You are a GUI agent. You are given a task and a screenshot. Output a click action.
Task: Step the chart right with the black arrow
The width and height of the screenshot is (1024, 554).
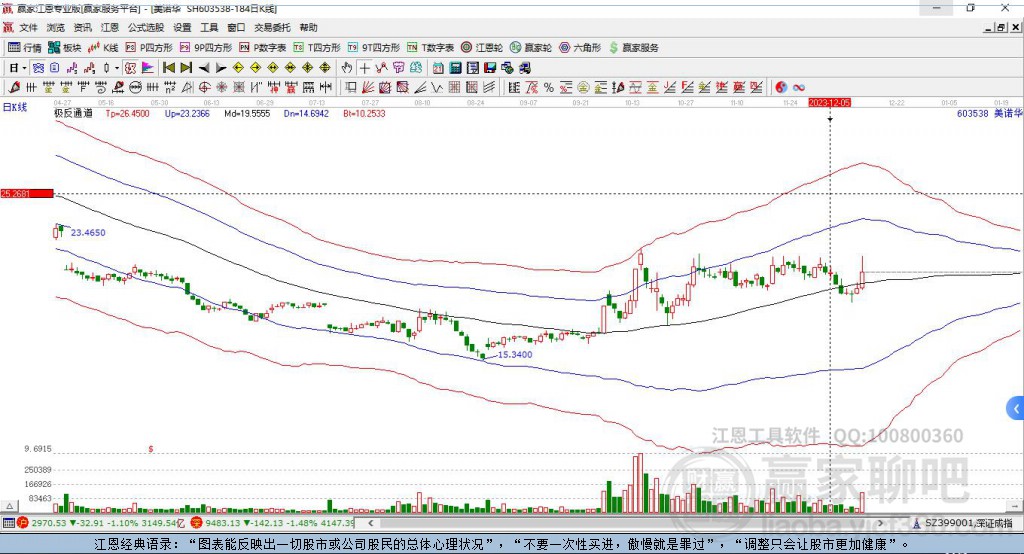tap(221, 68)
